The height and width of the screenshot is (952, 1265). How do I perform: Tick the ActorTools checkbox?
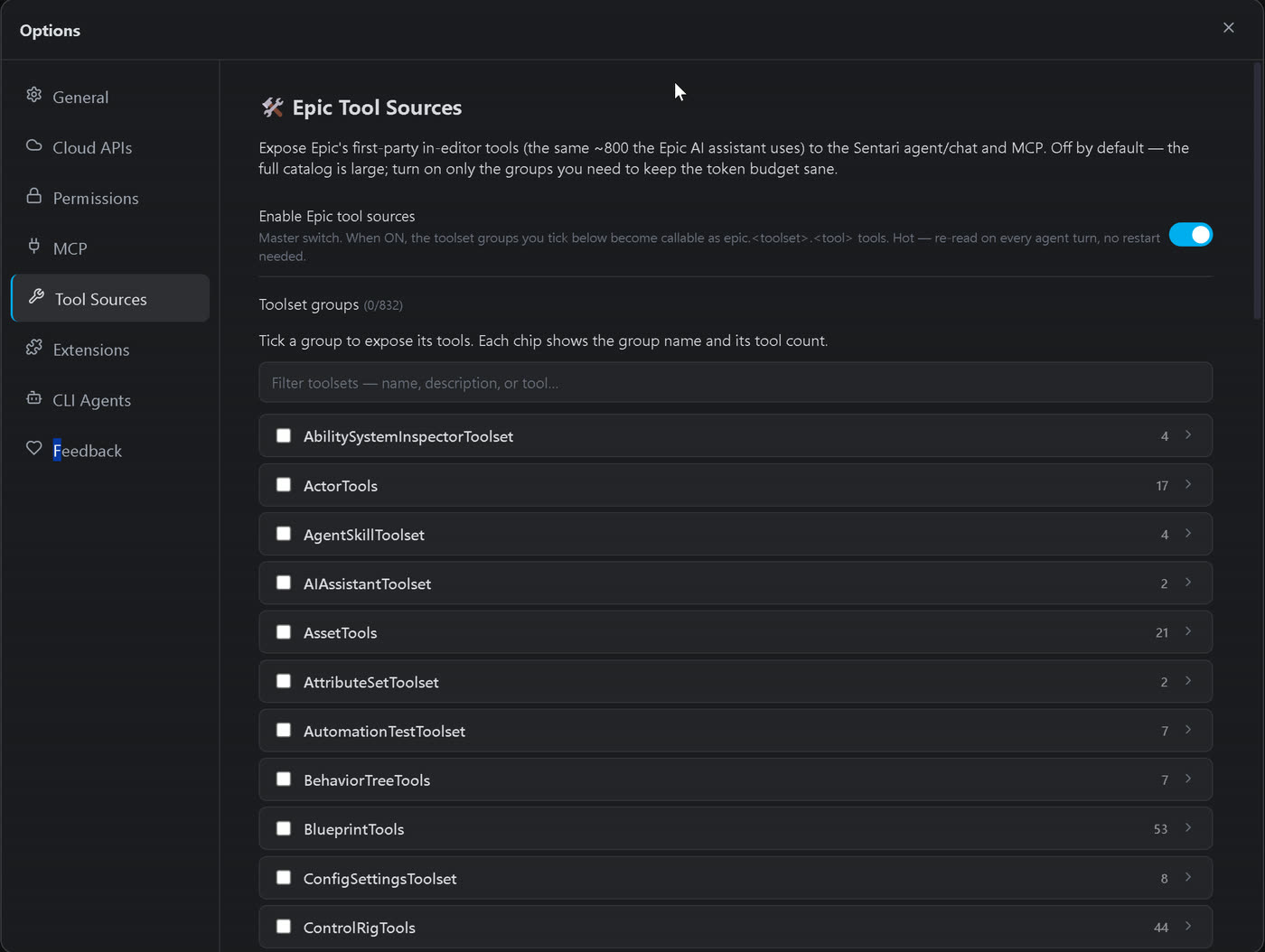[x=284, y=485]
